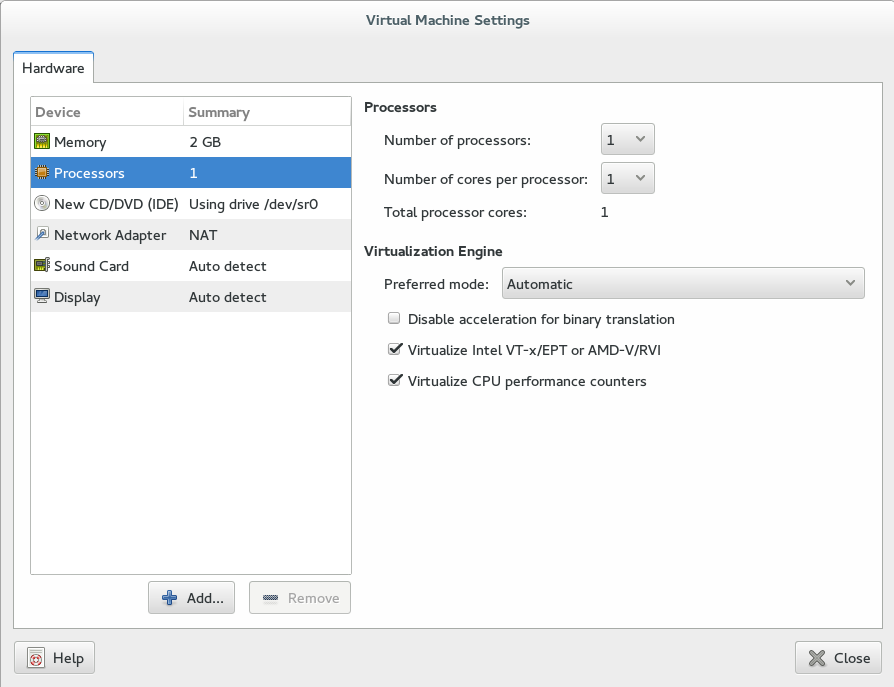Click the plus icon on Add button

(170, 598)
